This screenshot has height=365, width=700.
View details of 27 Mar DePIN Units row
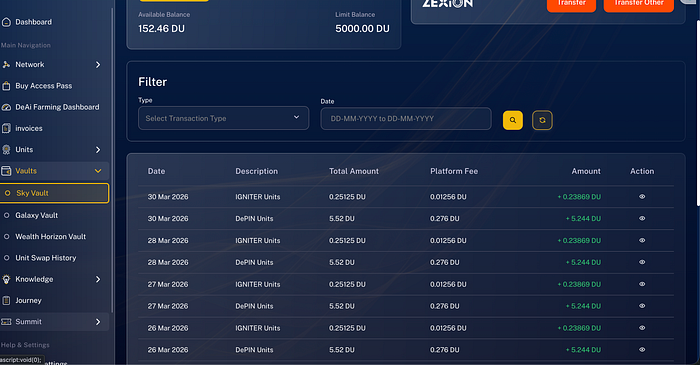642,306
